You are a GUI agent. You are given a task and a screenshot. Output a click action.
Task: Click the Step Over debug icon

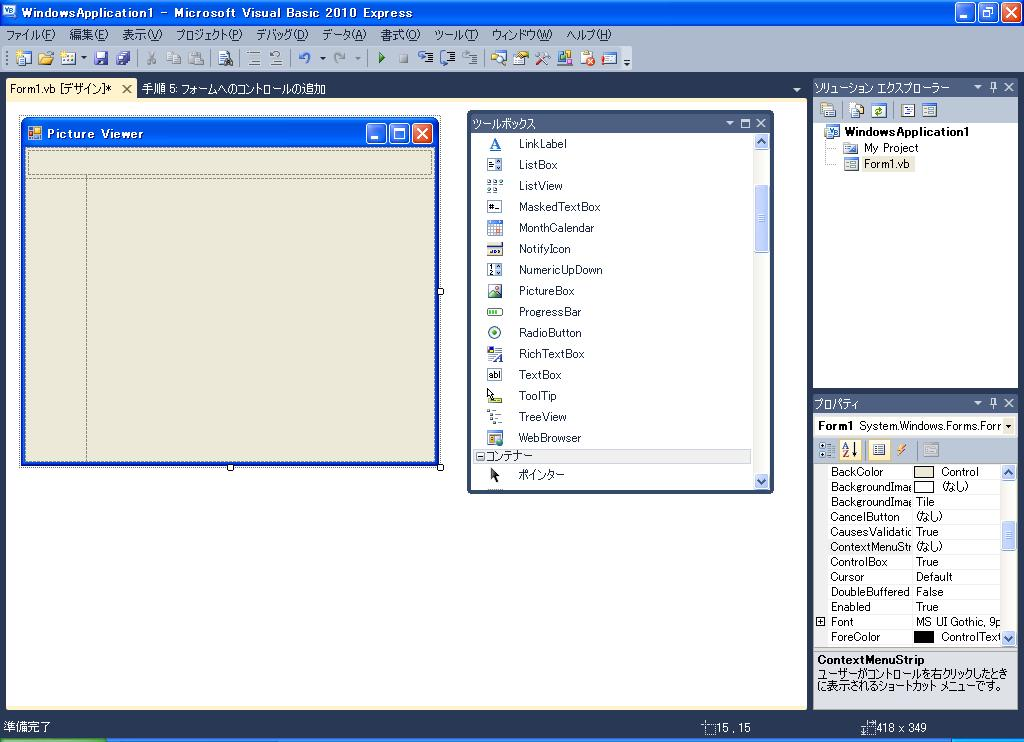click(x=448, y=58)
